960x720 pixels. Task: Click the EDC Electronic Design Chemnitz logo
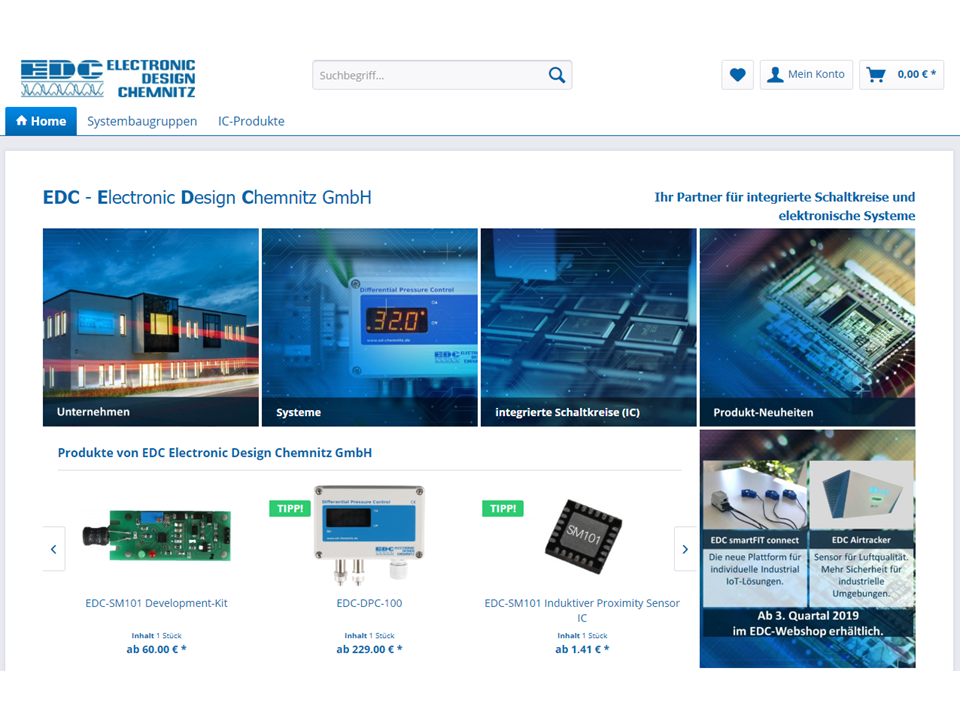pyautogui.click(x=108, y=78)
